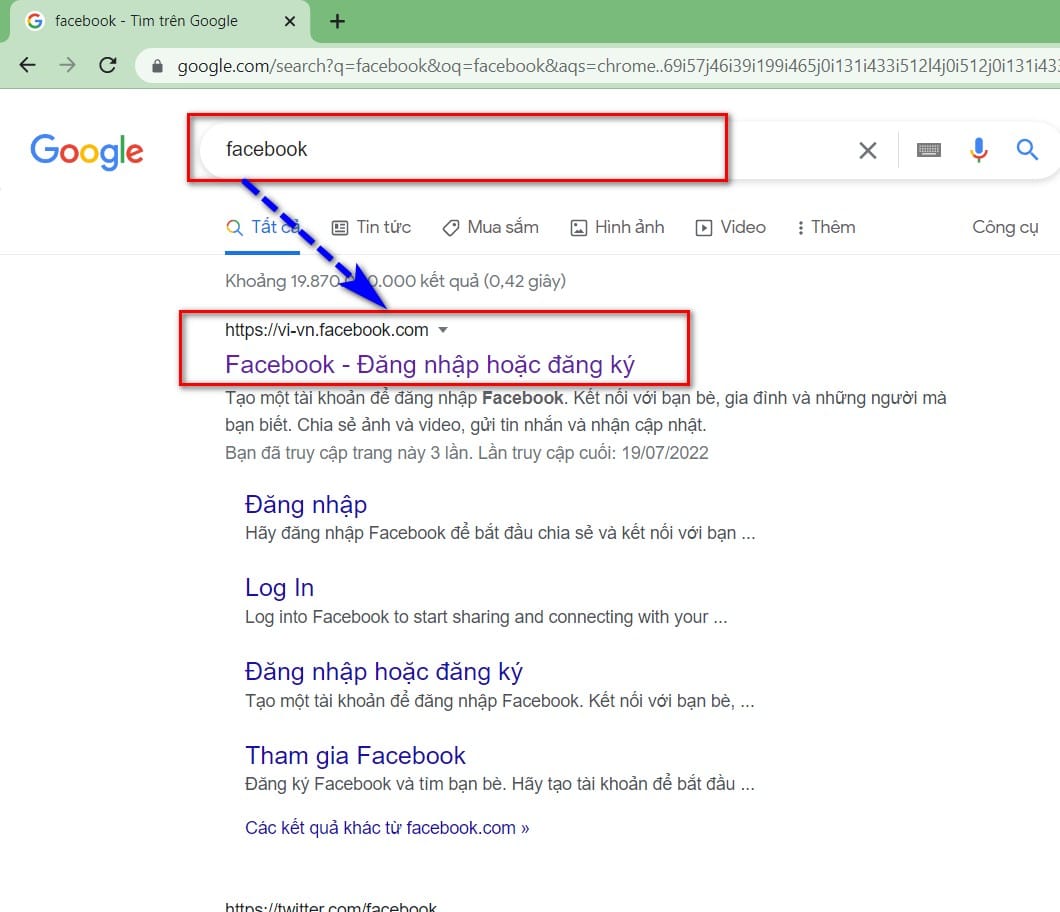
Task: Reload the page with refresh icon
Action: [x=107, y=65]
